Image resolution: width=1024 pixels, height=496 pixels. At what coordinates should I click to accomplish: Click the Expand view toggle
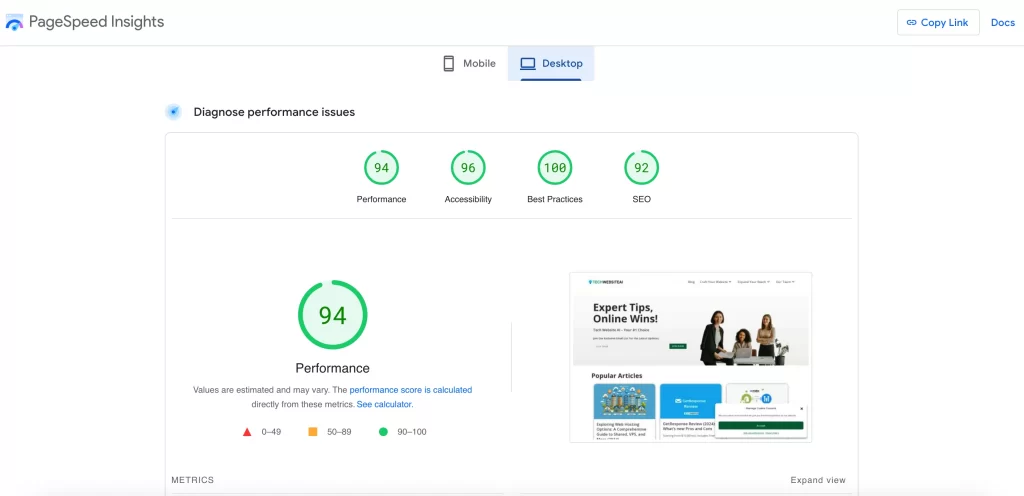tap(818, 480)
